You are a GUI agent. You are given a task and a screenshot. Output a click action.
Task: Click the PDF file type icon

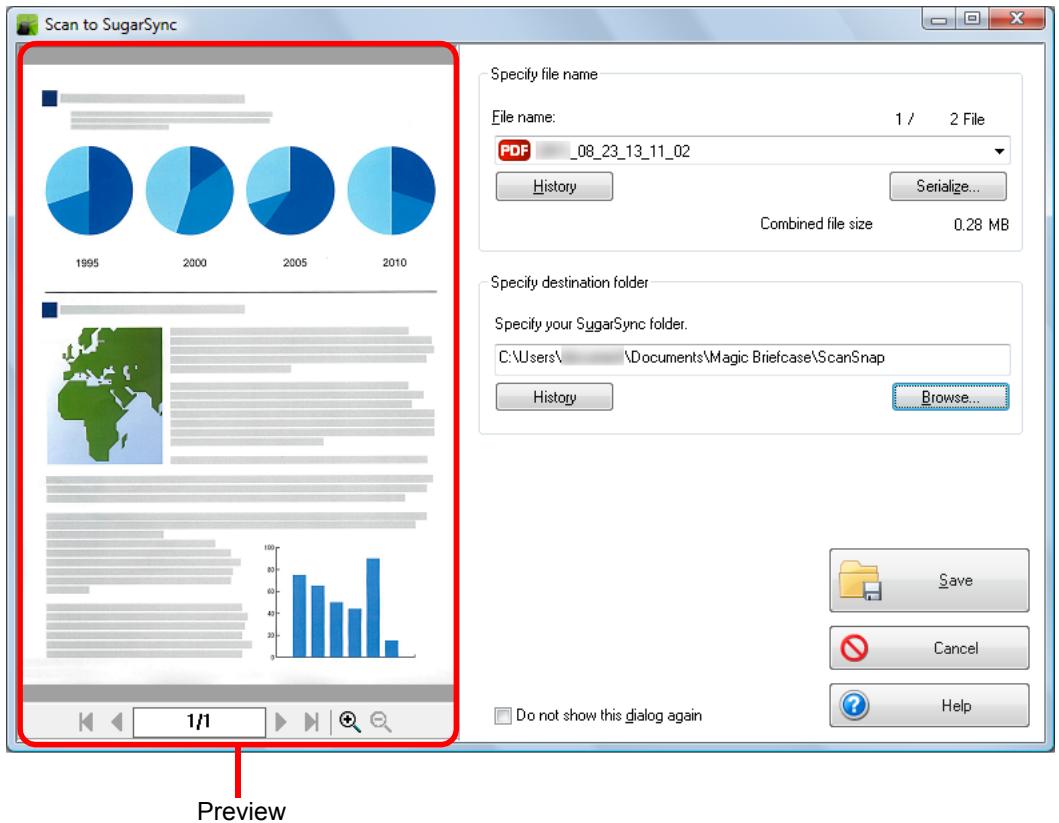[514, 151]
